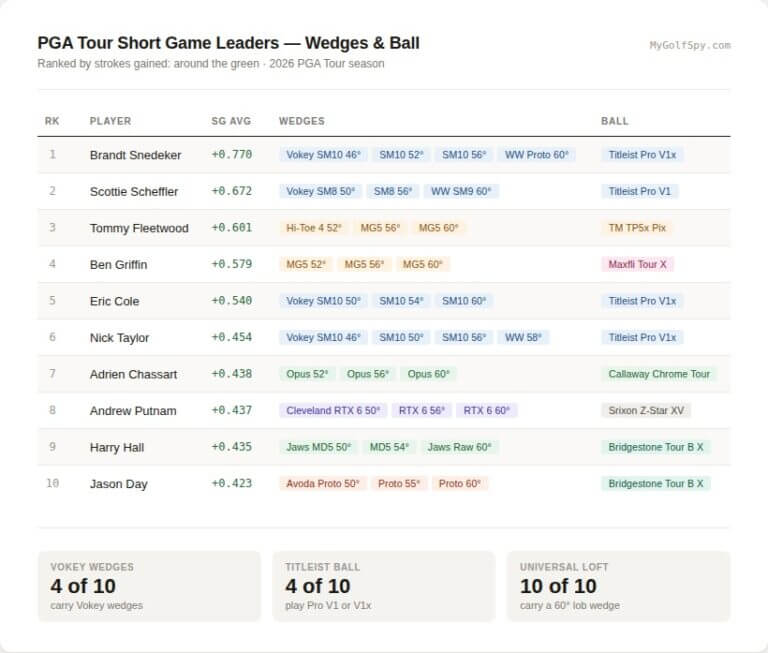768x653 pixels.
Task: Click Harry Hall's Jaws Raw 60° tag
Action: pos(459,447)
